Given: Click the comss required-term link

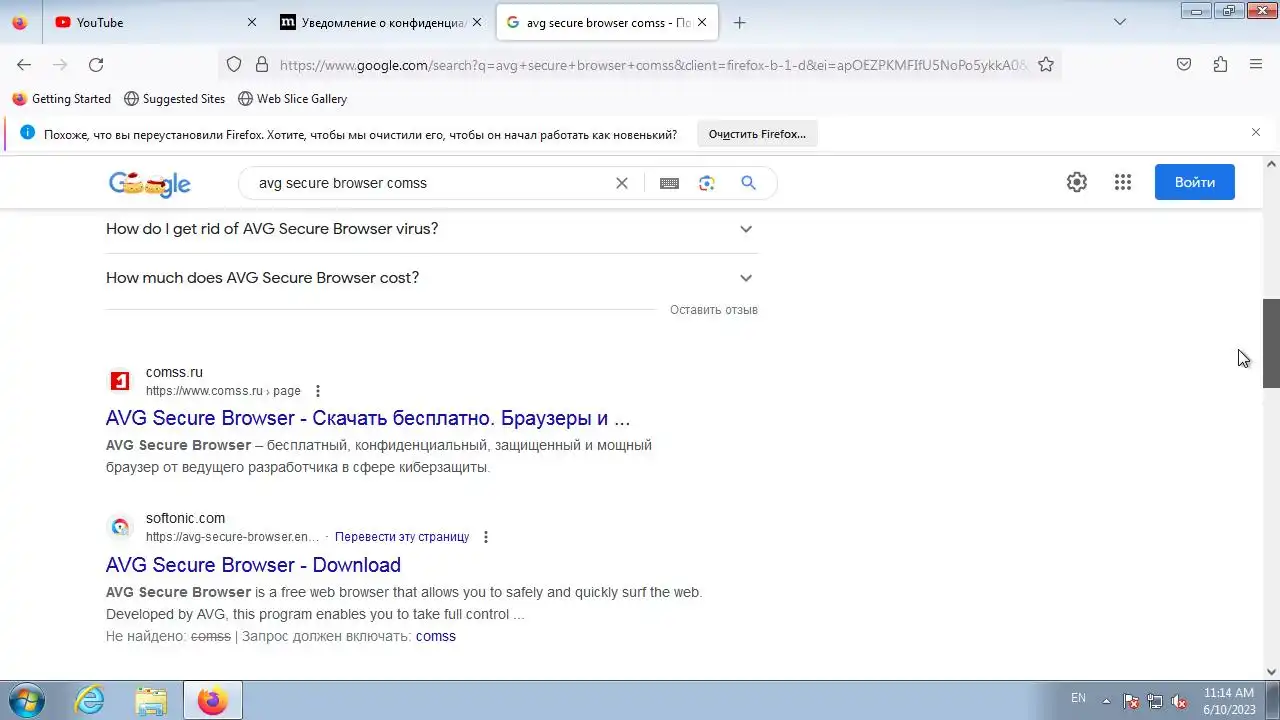Looking at the screenshot, I should click(x=436, y=636).
